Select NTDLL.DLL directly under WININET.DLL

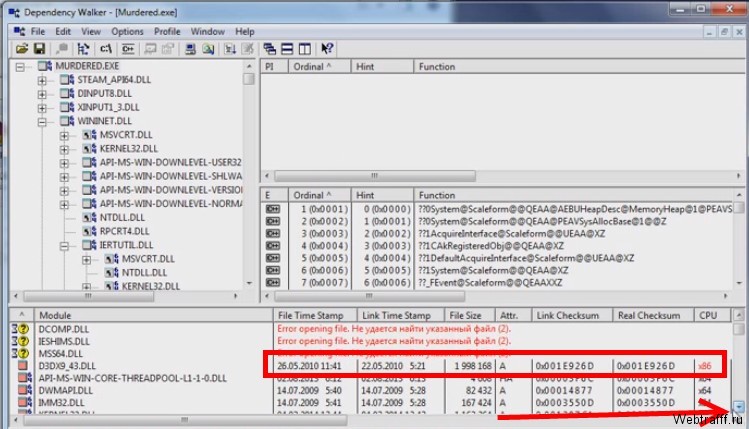pos(122,217)
